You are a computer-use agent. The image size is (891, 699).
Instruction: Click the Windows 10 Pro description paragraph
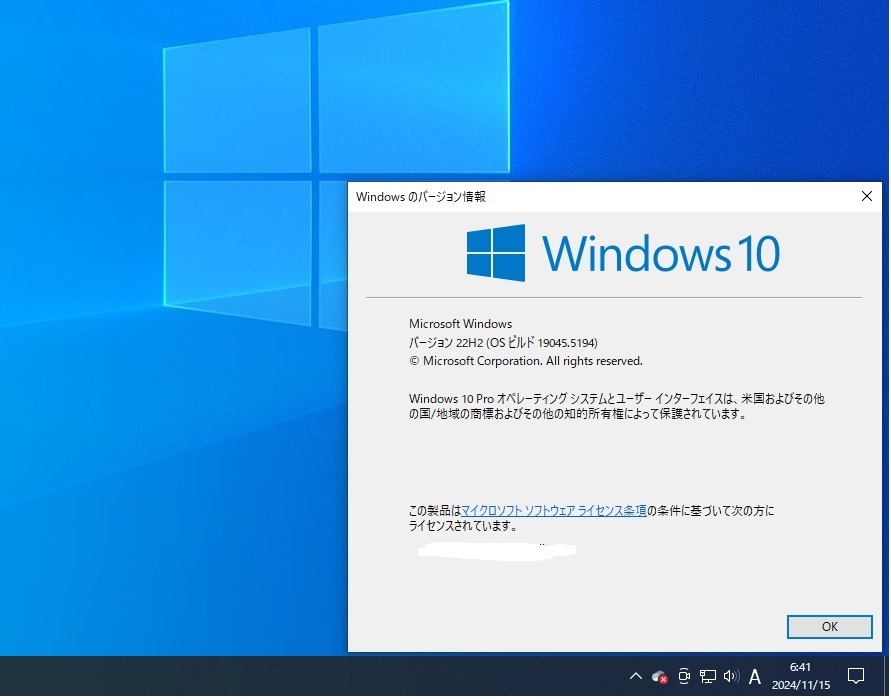617,406
